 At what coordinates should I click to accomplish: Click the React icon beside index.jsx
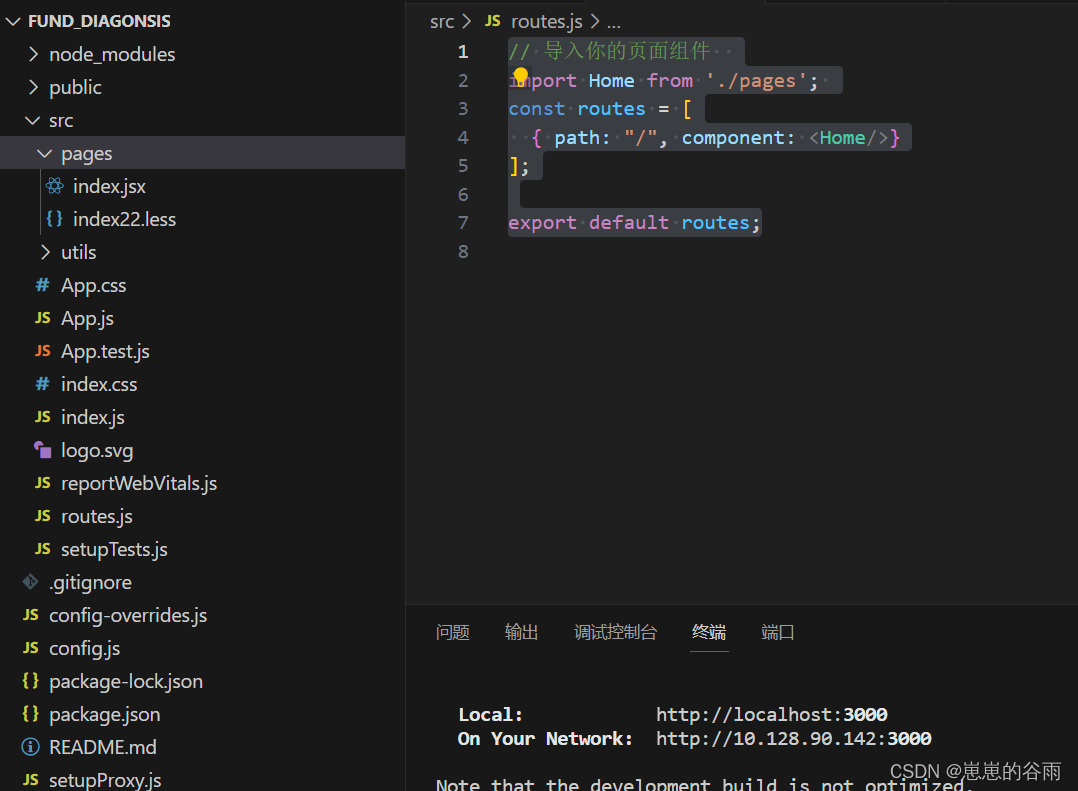(54, 186)
